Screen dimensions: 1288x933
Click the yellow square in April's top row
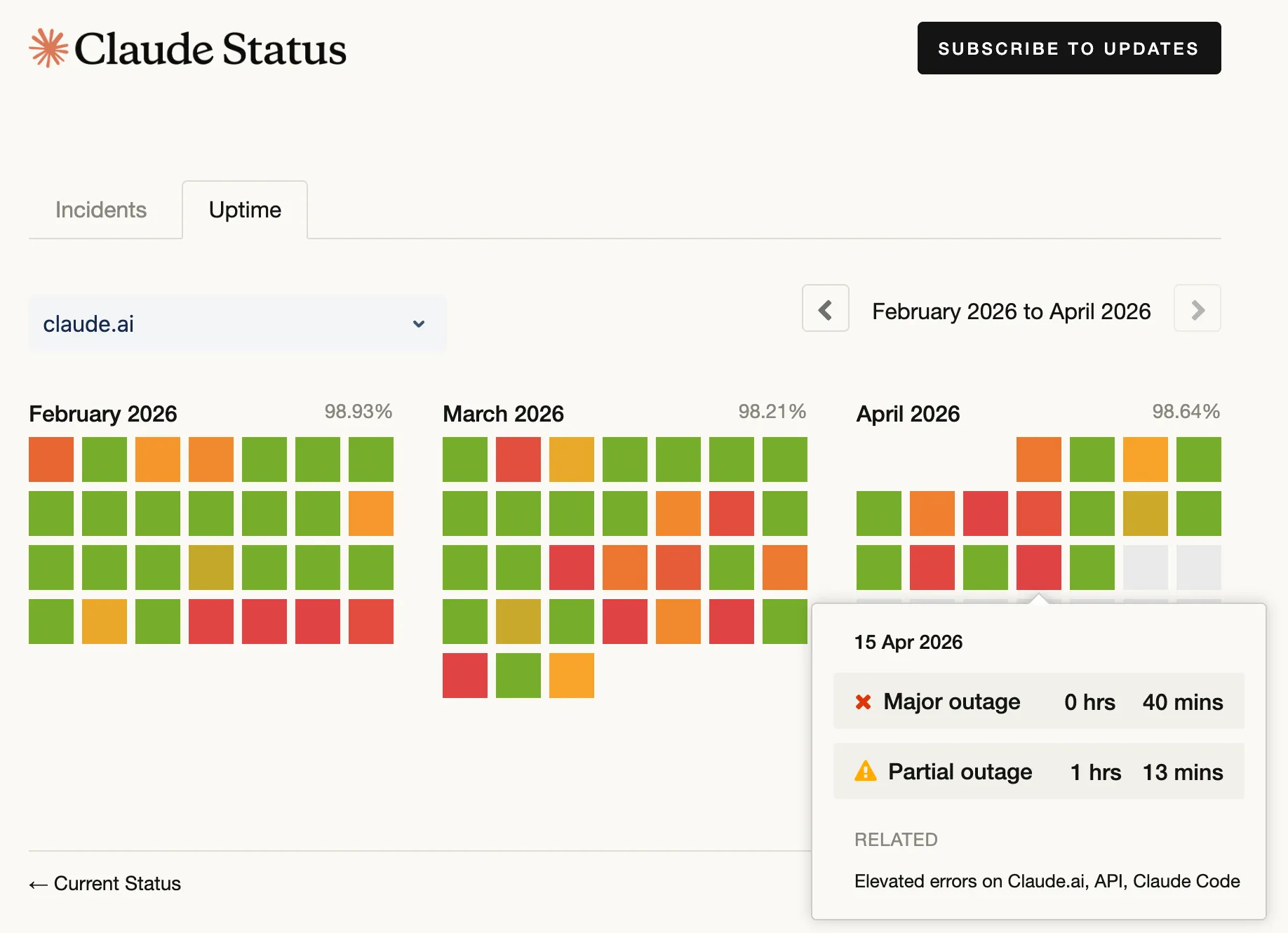(x=1145, y=459)
